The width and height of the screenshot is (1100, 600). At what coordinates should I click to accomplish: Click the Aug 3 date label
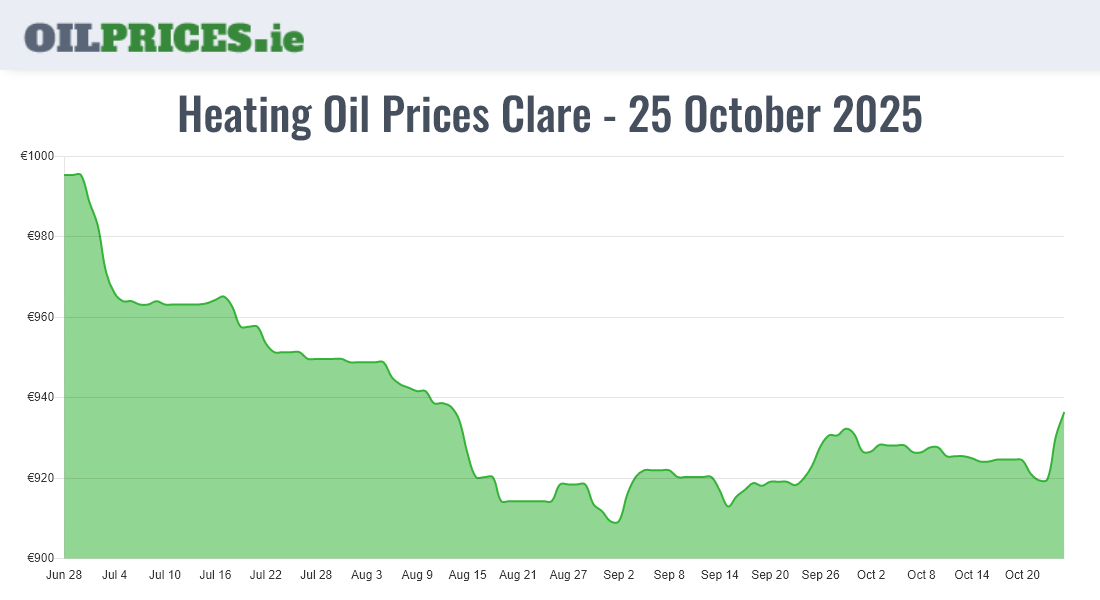[x=367, y=575]
